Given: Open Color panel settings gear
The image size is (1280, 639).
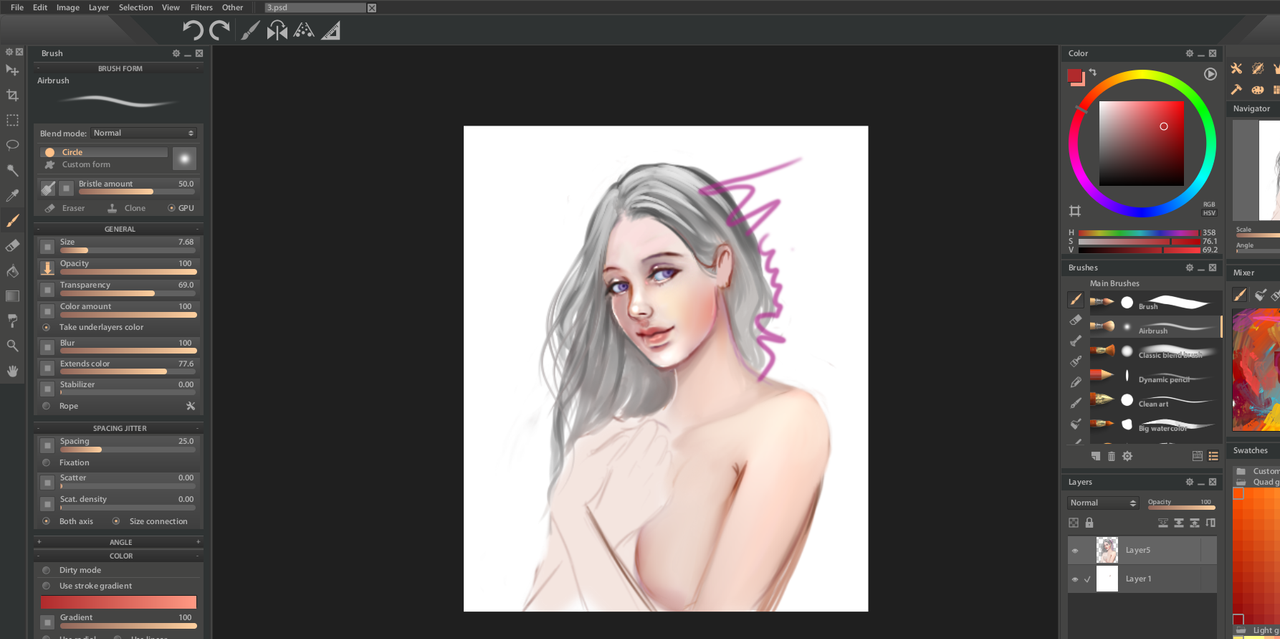Looking at the screenshot, I should [1189, 53].
